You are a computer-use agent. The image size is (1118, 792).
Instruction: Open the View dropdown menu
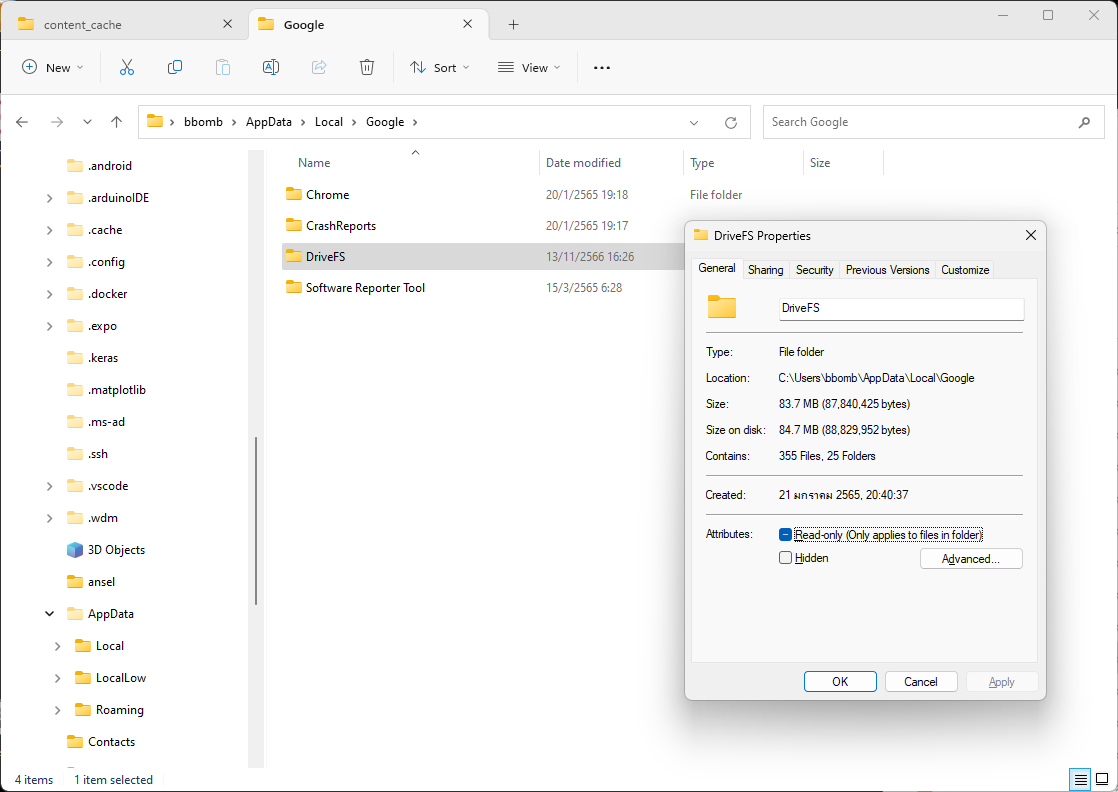pyautogui.click(x=529, y=67)
